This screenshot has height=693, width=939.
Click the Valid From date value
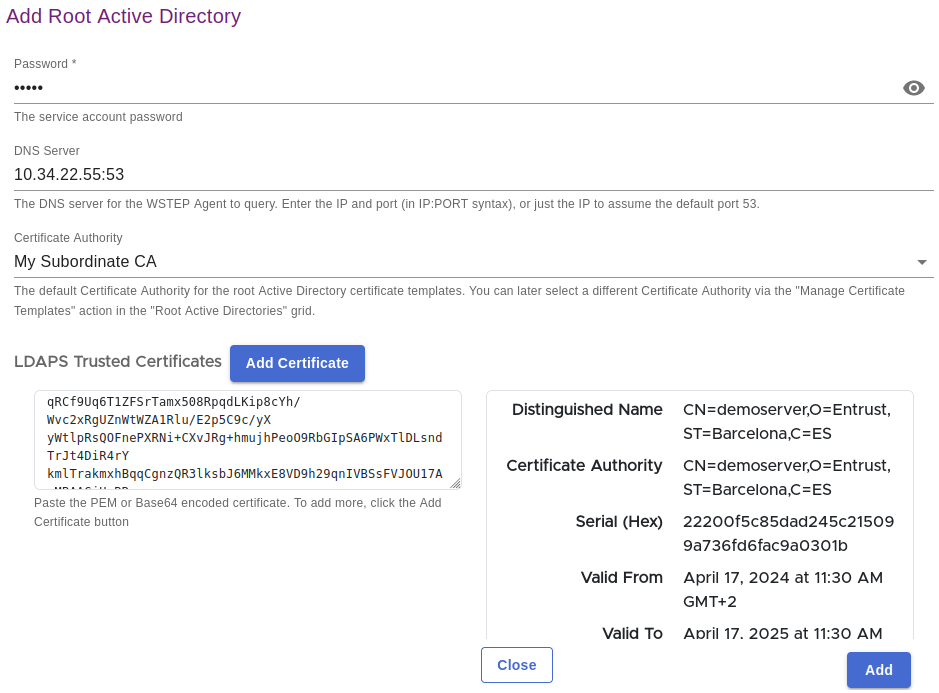(x=782, y=590)
